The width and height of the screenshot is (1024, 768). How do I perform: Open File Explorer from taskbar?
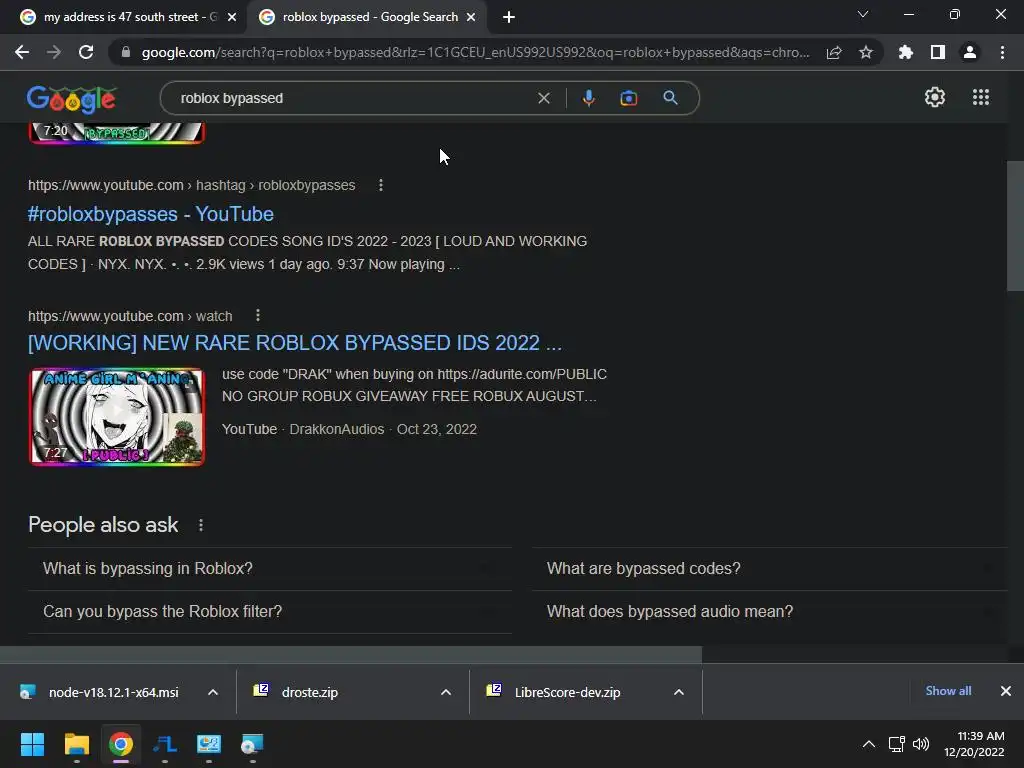pos(76,744)
